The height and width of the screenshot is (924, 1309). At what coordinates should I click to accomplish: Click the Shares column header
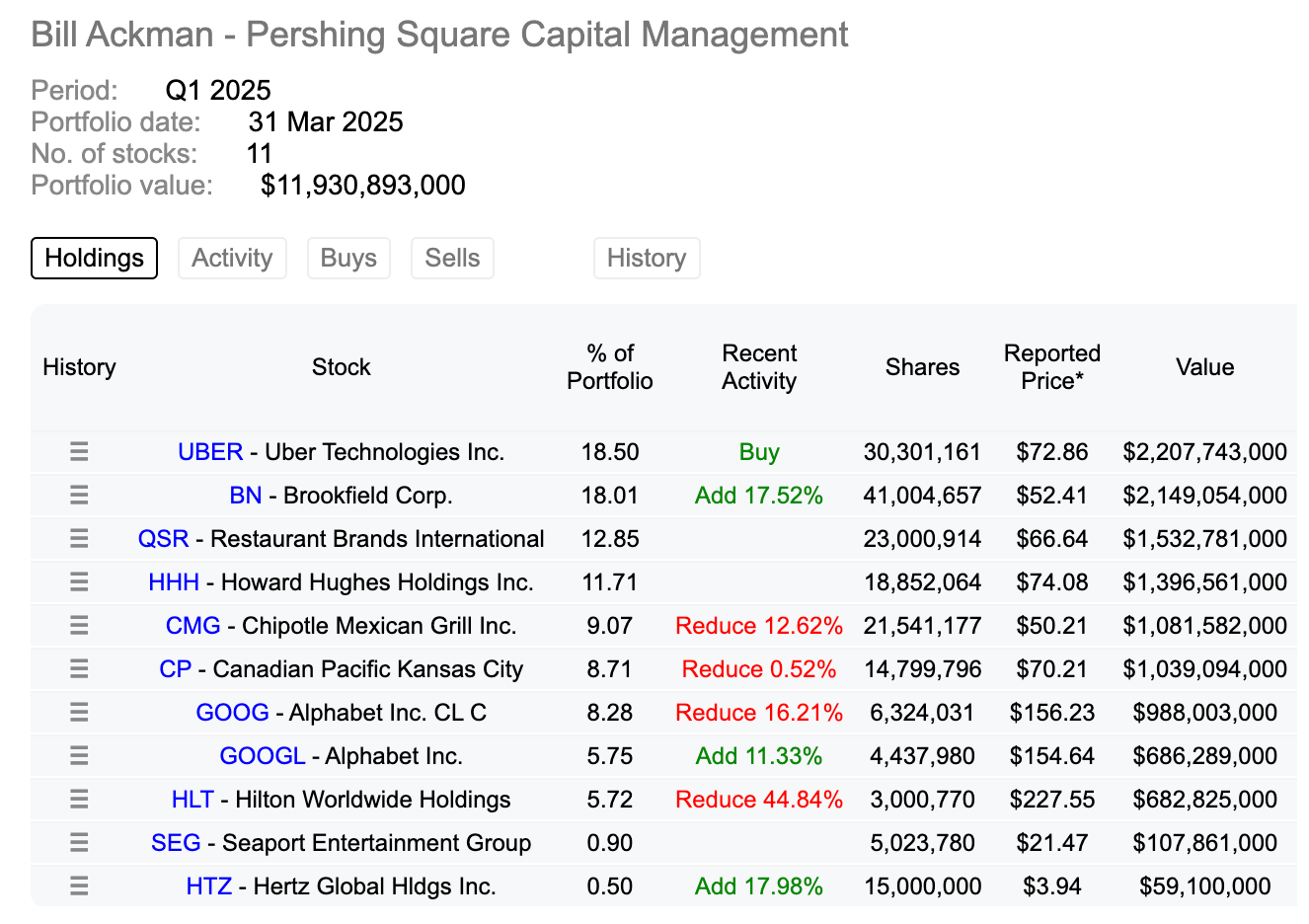(923, 367)
